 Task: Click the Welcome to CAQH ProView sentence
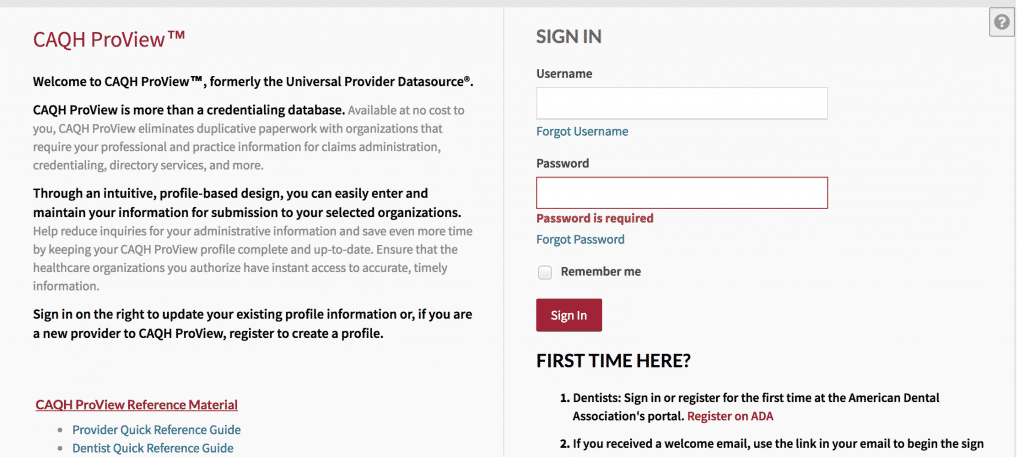253,82
